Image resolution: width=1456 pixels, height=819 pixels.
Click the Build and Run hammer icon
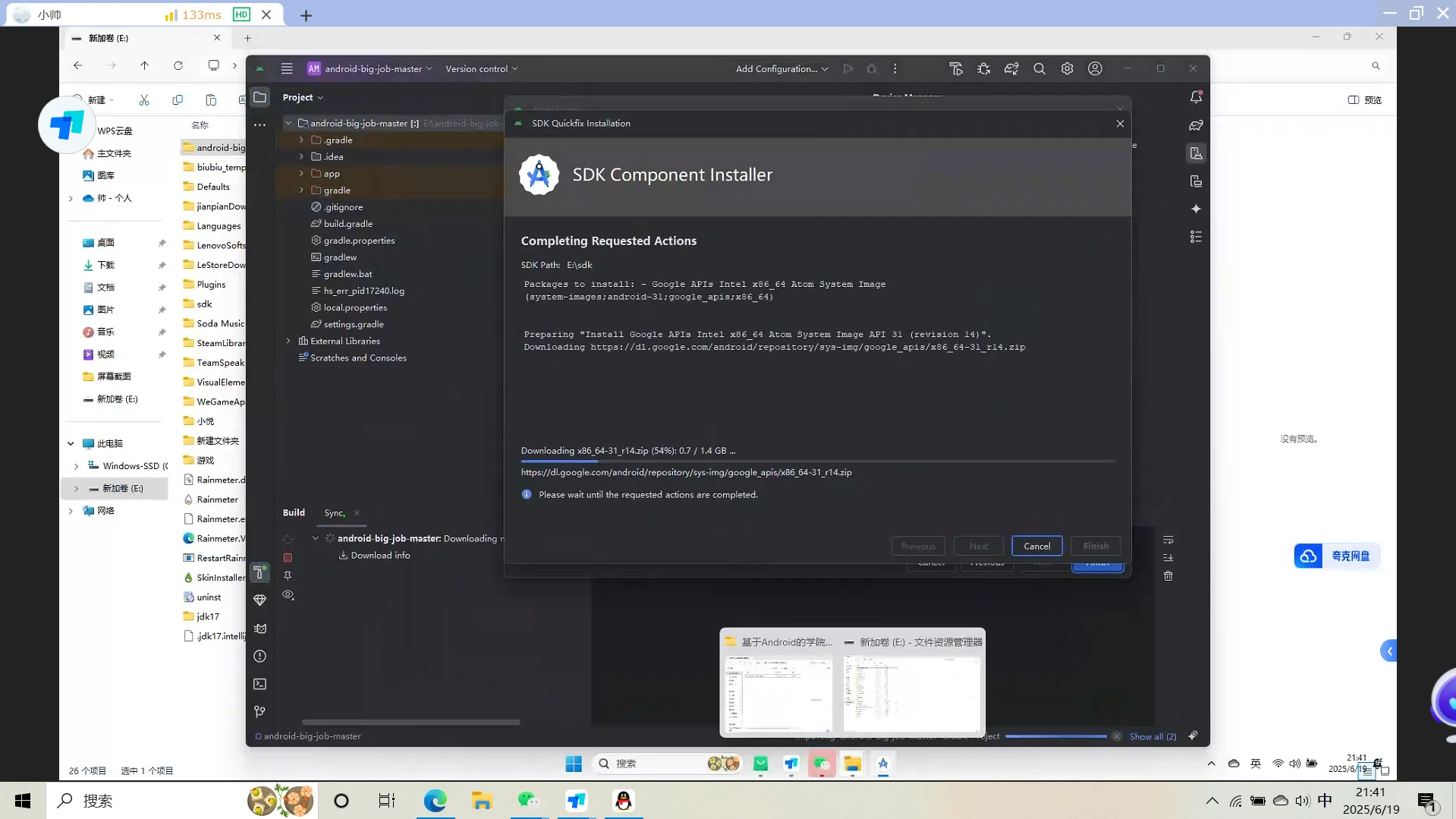tap(956, 68)
